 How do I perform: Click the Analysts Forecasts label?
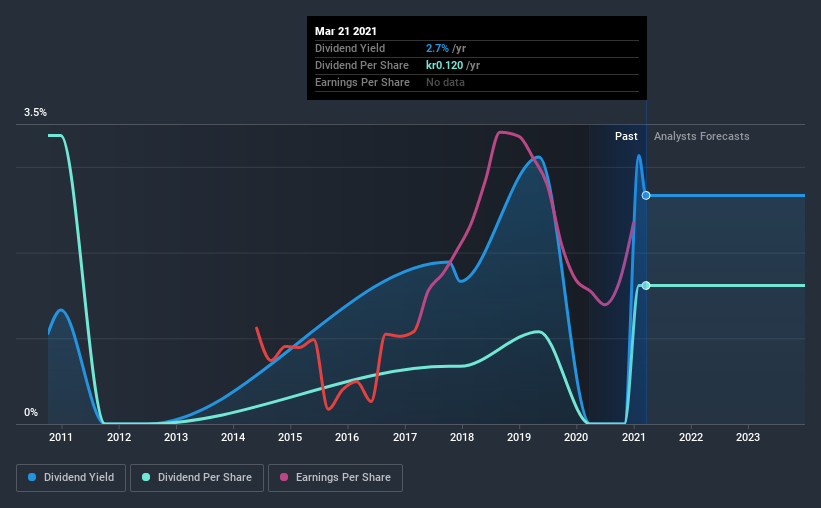(702, 136)
